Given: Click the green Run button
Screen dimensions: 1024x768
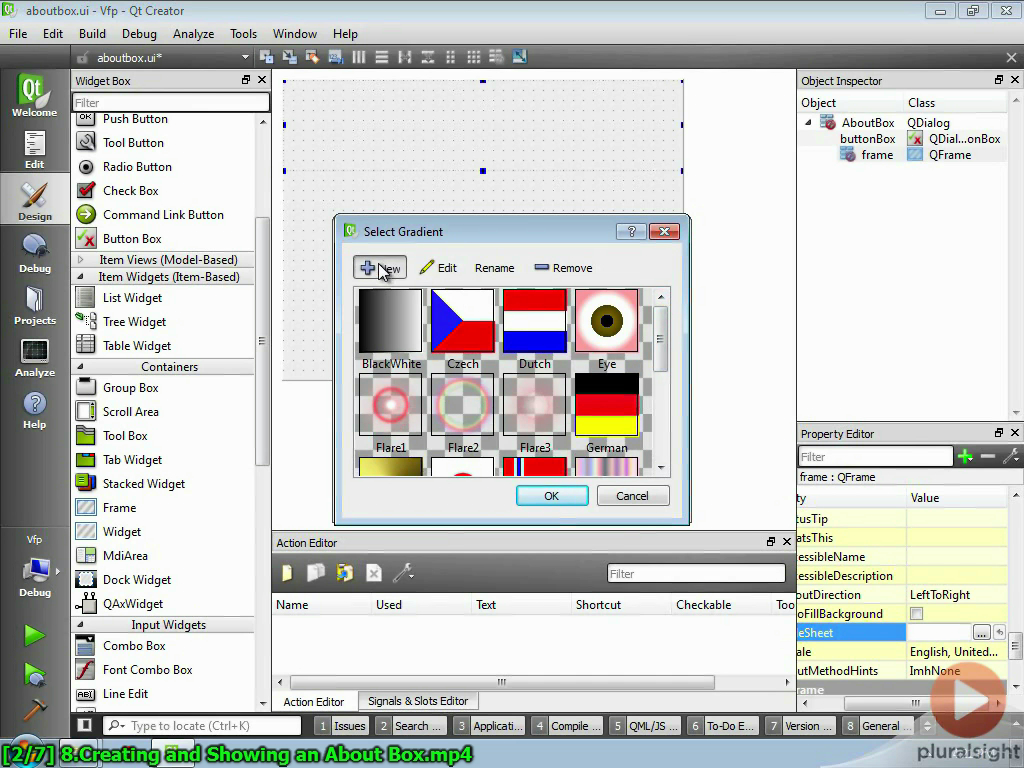Looking at the screenshot, I should click(x=34, y=635).
